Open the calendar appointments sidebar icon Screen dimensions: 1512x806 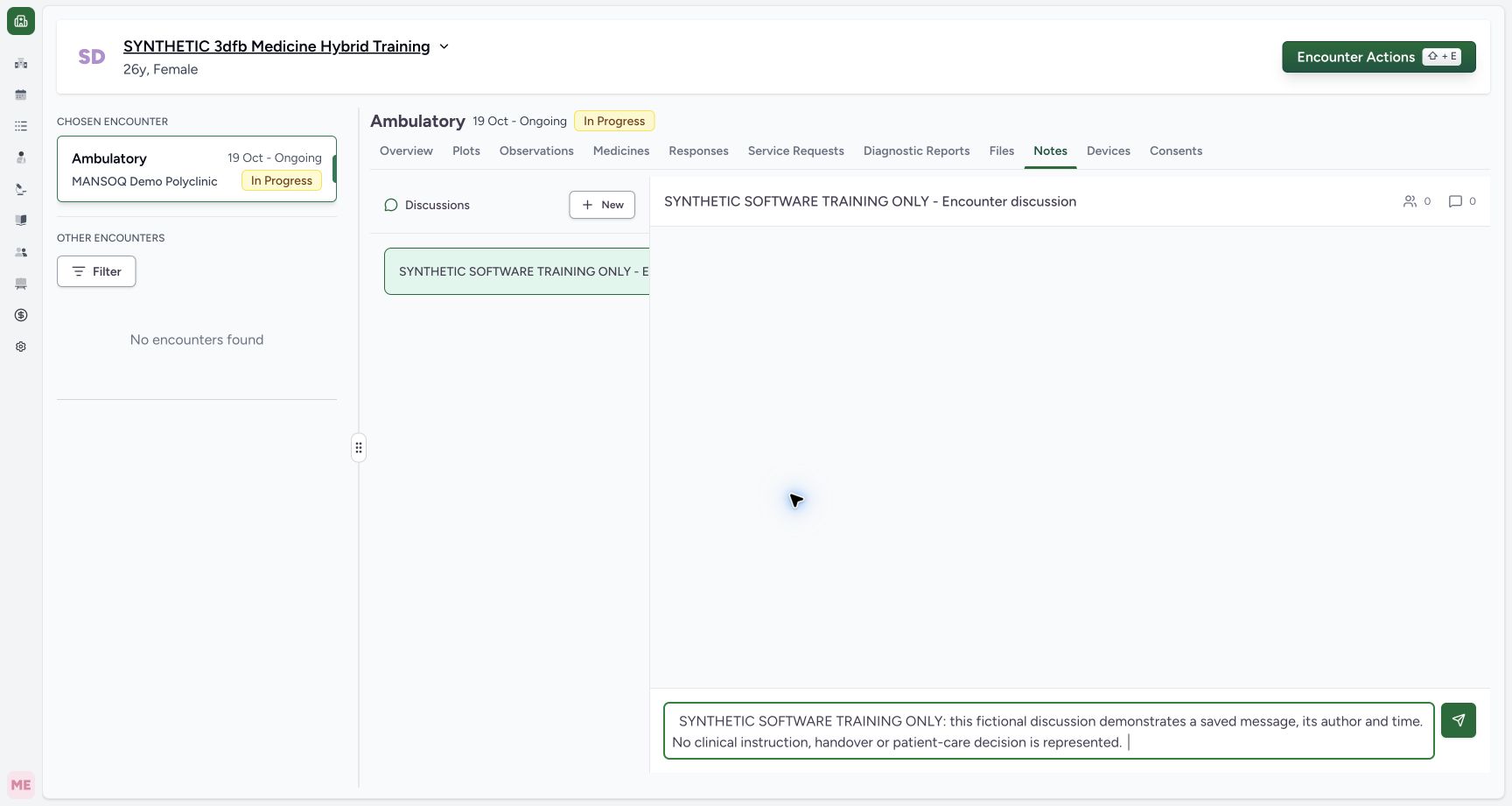21,95
